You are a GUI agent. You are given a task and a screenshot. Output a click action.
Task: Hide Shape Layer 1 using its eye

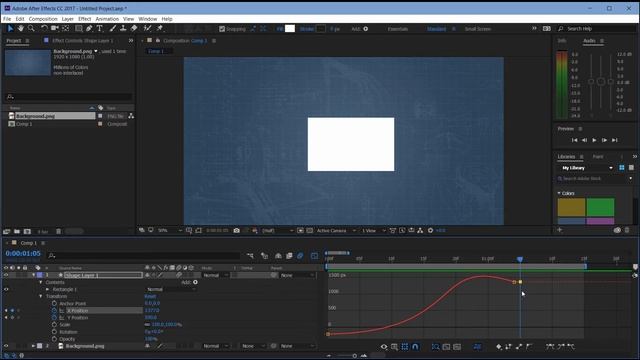pyautogui.click(x=6, y=275)
